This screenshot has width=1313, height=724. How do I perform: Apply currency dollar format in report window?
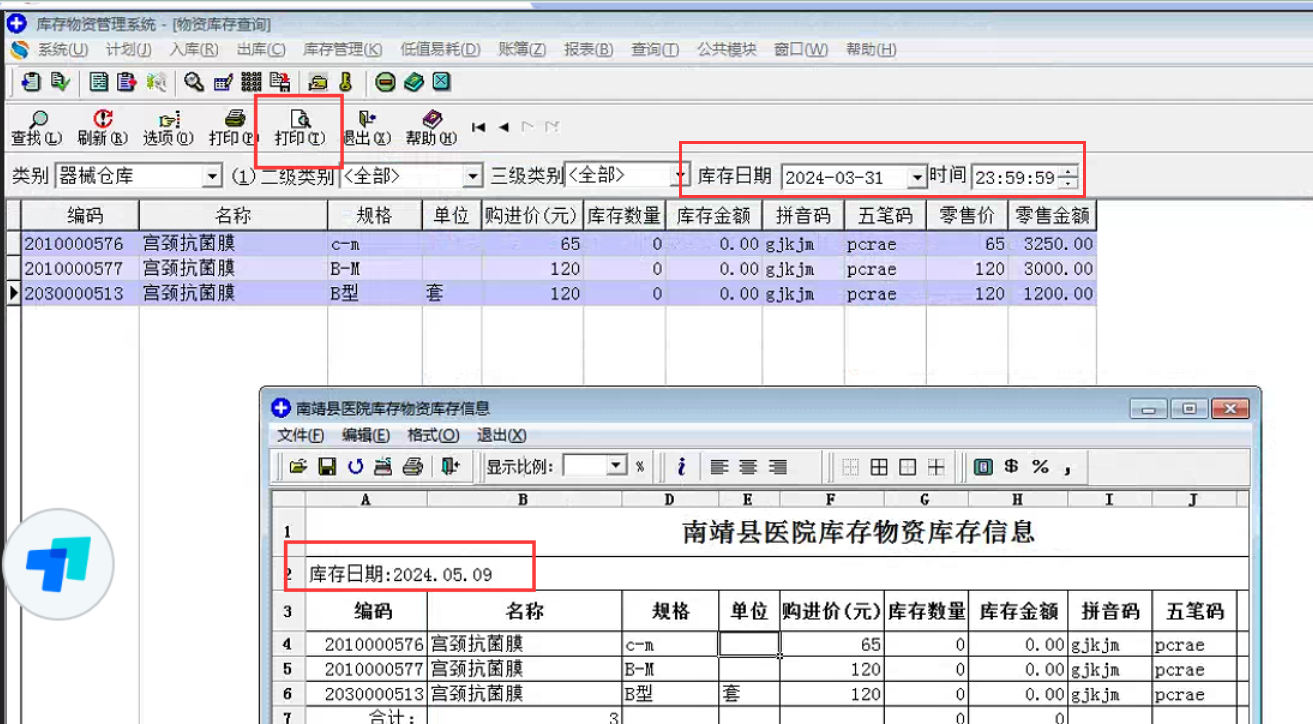pos(1012,466)
